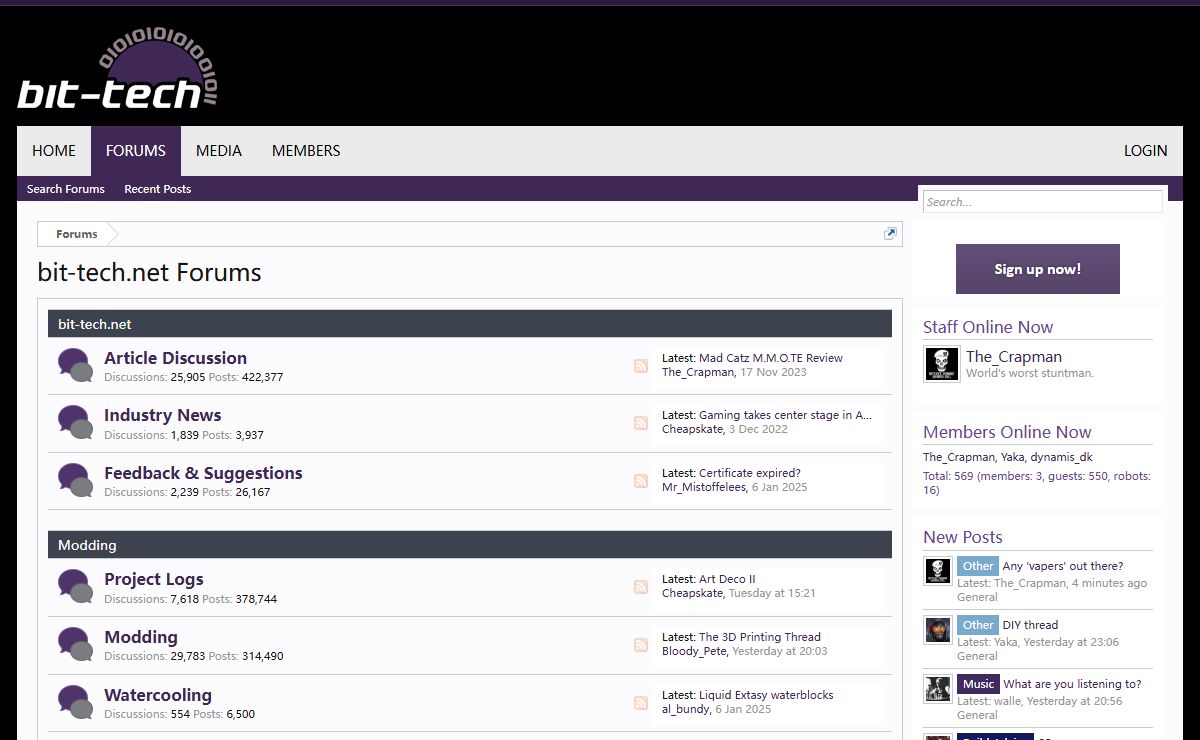Open the Project Logs forum

[153, 579]
